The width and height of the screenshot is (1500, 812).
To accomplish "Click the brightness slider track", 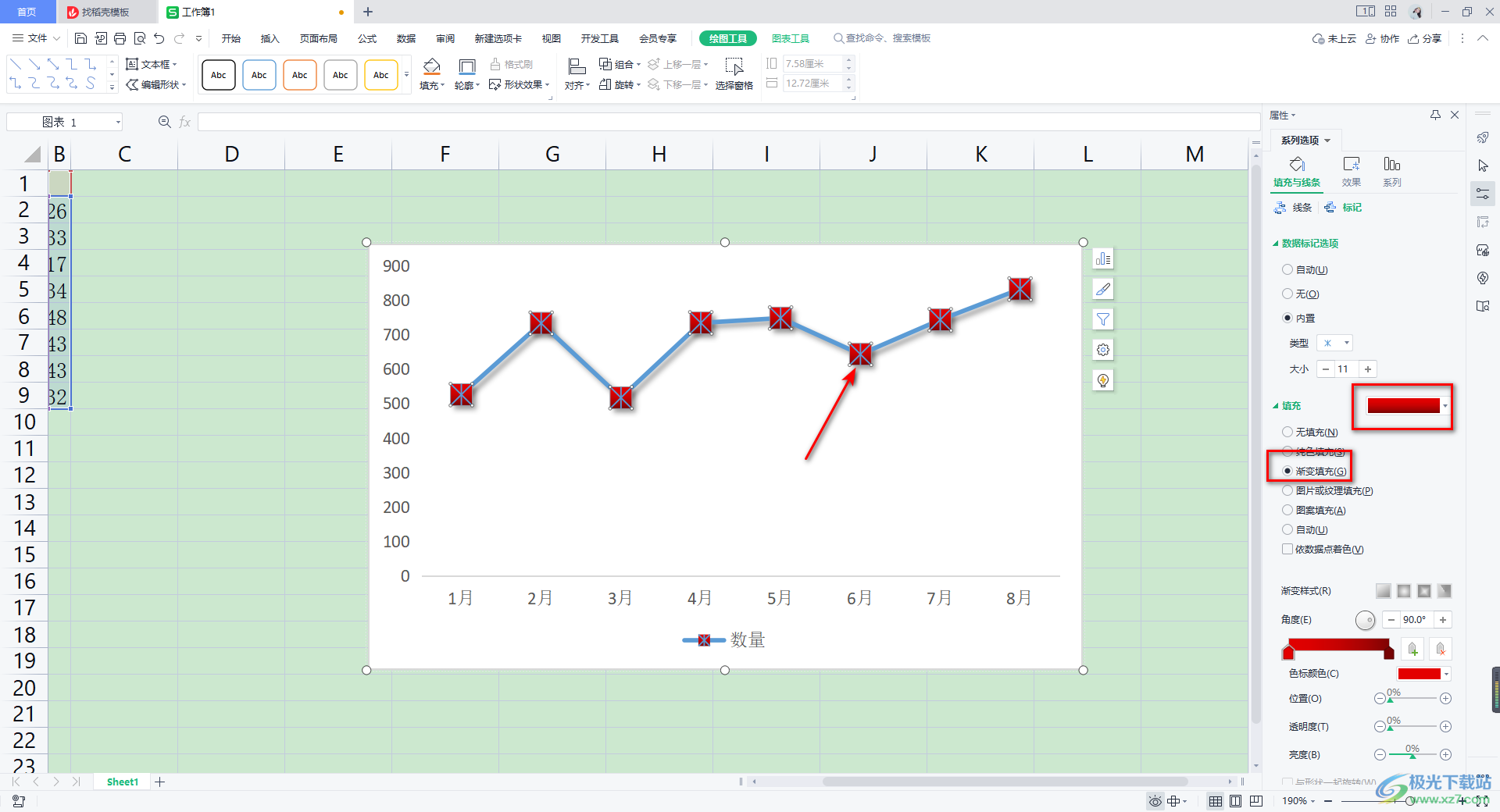I will [x=1412, y=755].
